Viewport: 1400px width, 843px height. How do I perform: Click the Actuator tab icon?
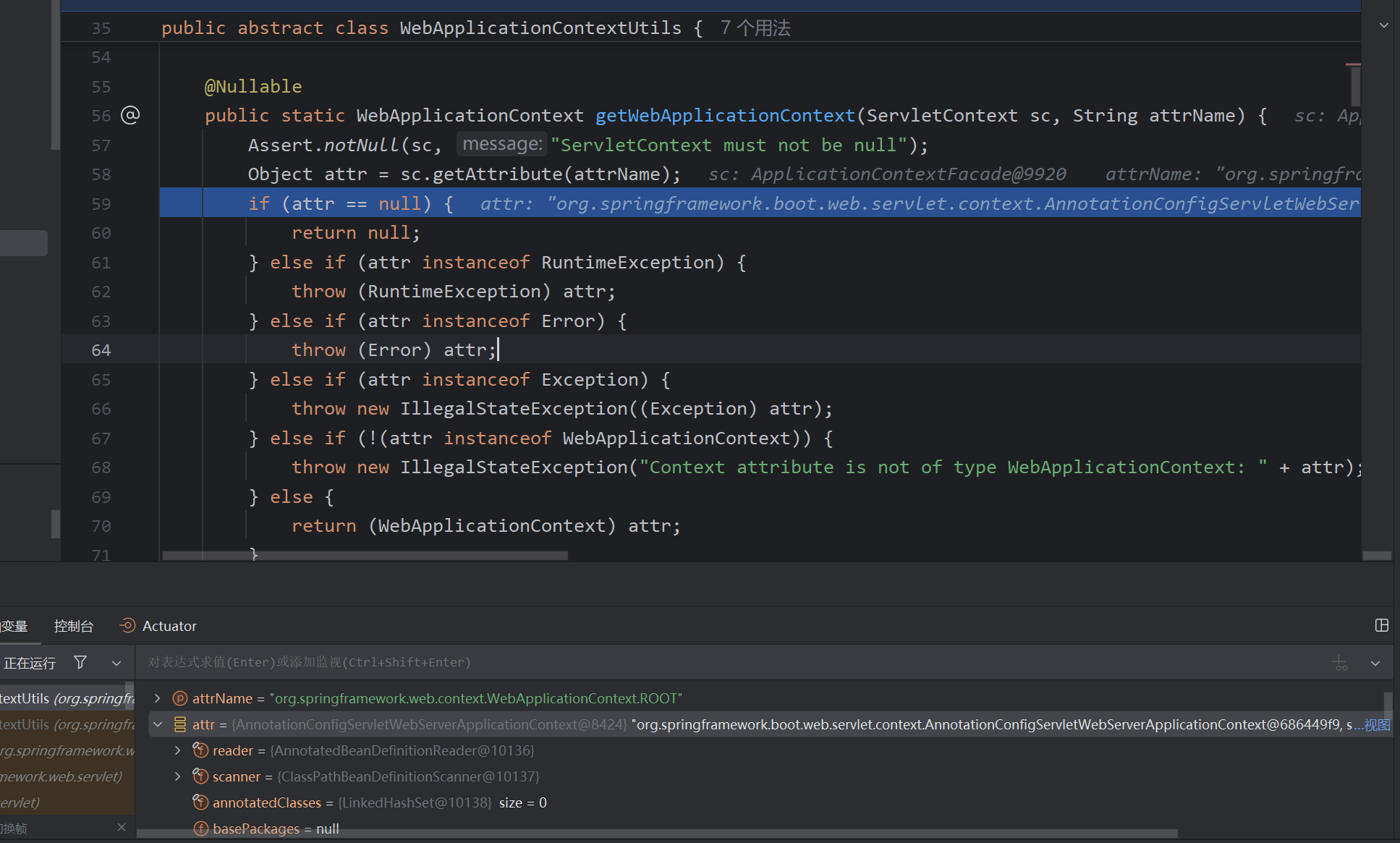tap(128, 626)
